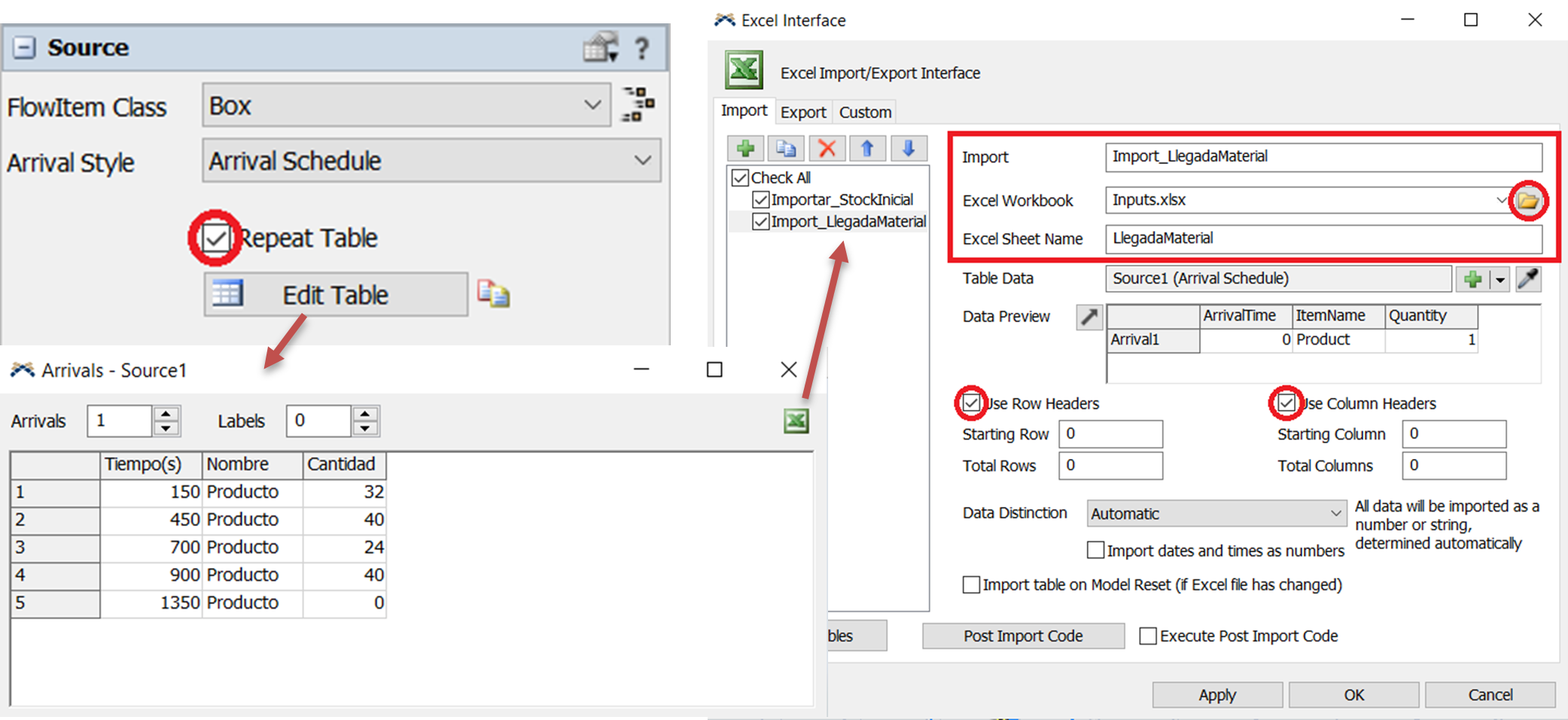Click the Table Data sampler eyedropper
This screenshot has height=720, width=1568.
point(1527,279)
